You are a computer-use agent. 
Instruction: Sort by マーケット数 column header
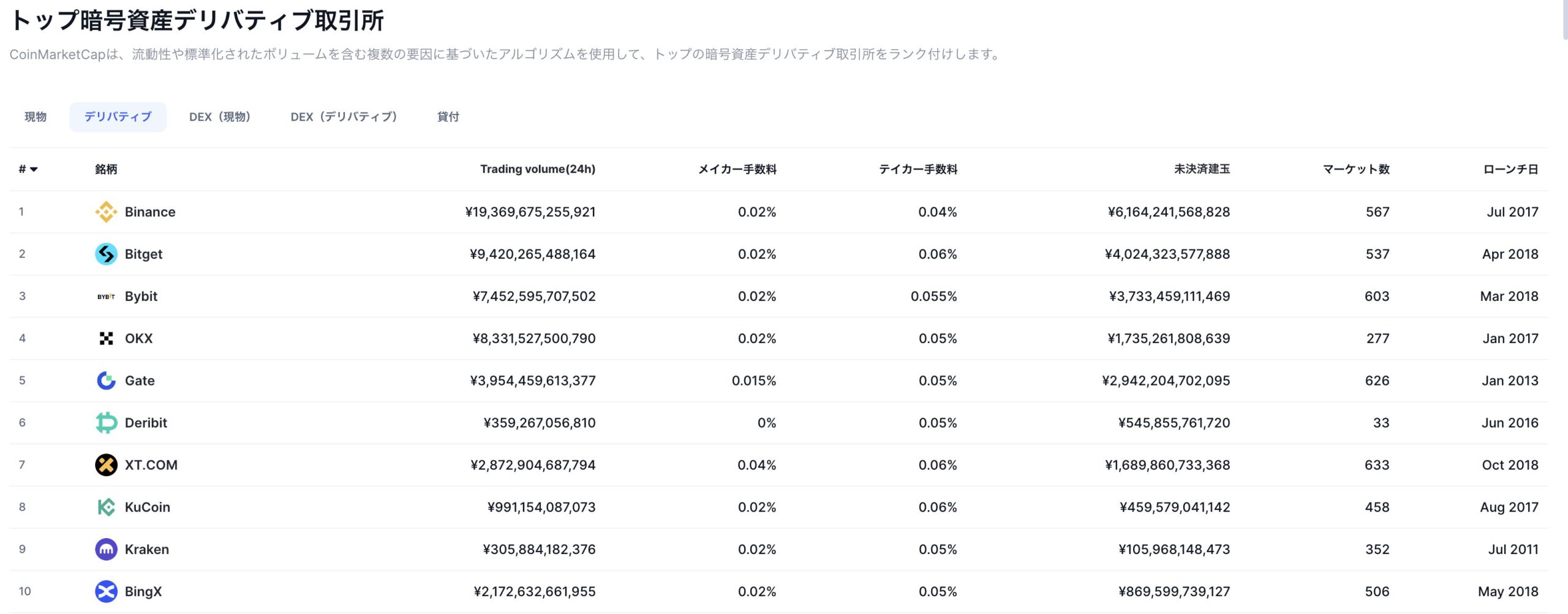tap(1355, 170)
